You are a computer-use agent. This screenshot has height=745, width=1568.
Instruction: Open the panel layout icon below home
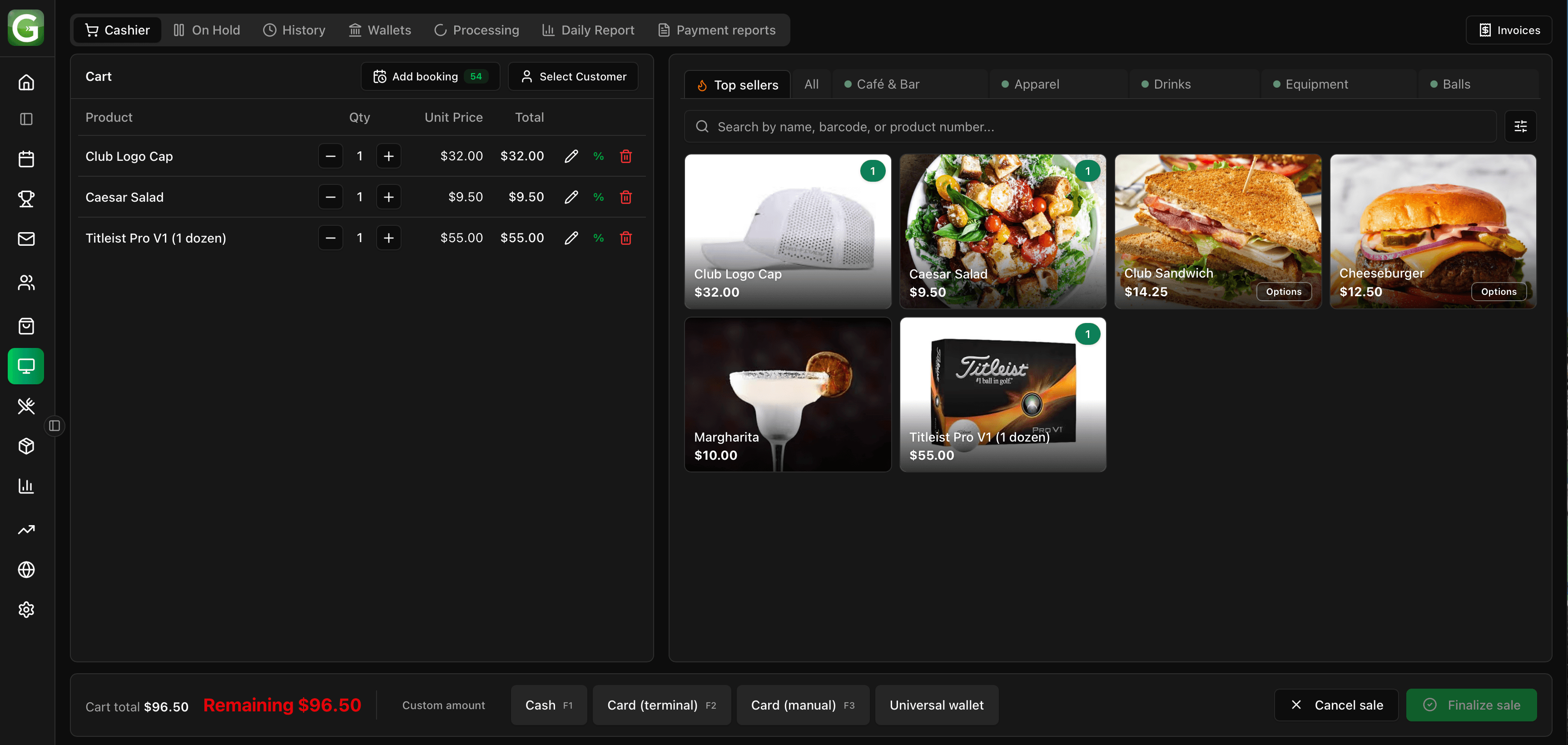click(x=26, y=119)
